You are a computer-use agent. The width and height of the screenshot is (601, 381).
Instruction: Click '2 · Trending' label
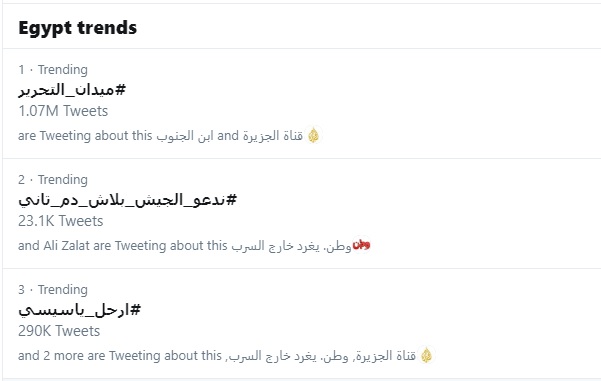pos(53,180)
